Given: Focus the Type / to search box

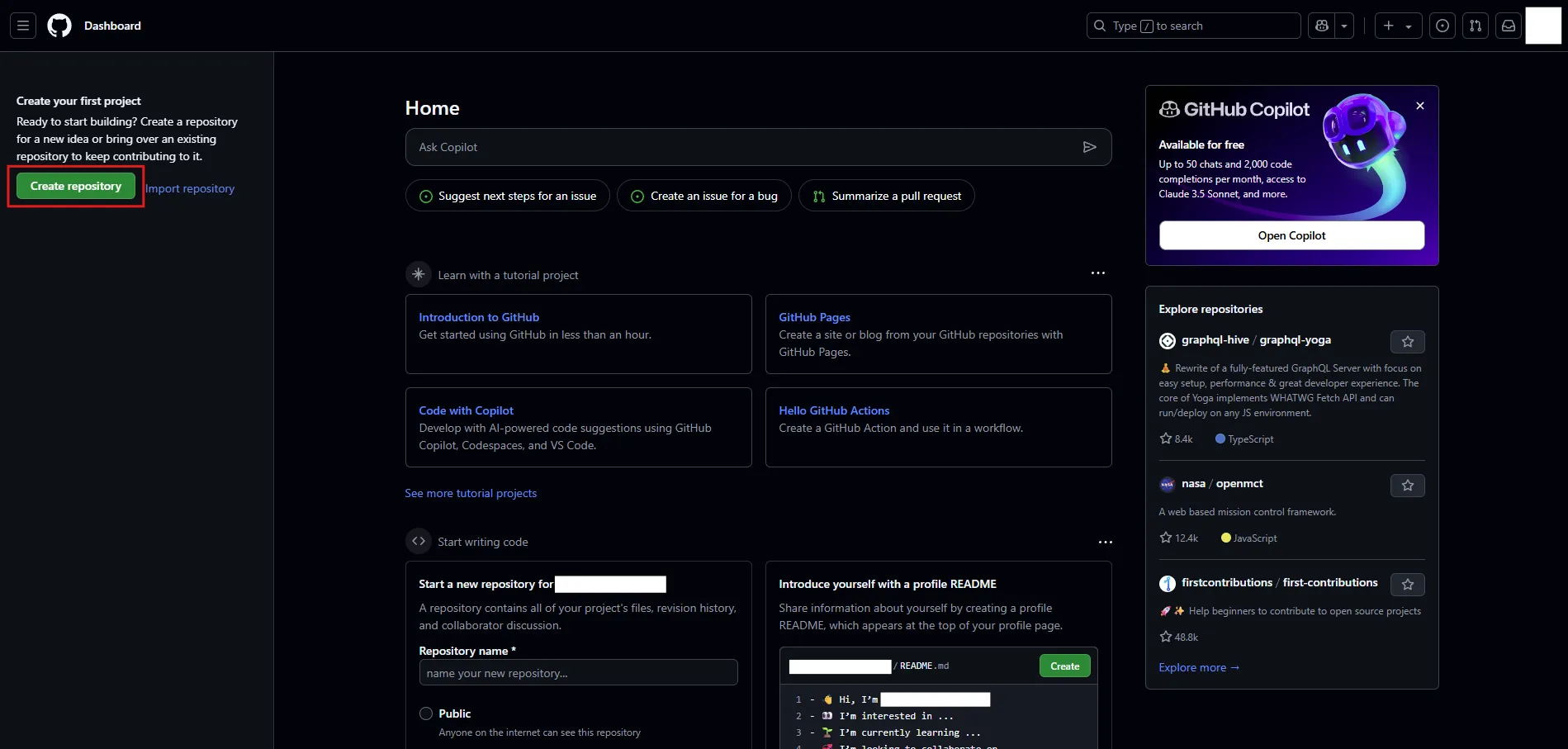Looking at the screenshot, I should pos(1193,26).
